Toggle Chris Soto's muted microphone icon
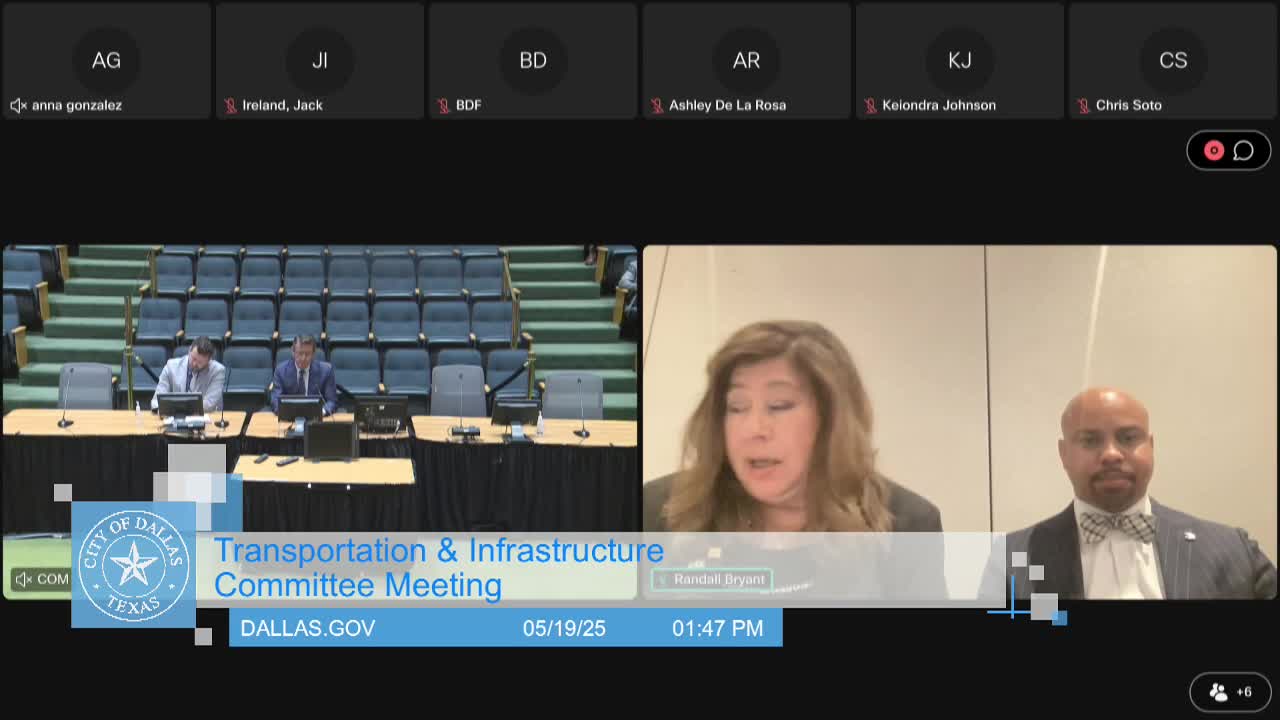This screenshot has height=720, width=1280. point(1083,105)
